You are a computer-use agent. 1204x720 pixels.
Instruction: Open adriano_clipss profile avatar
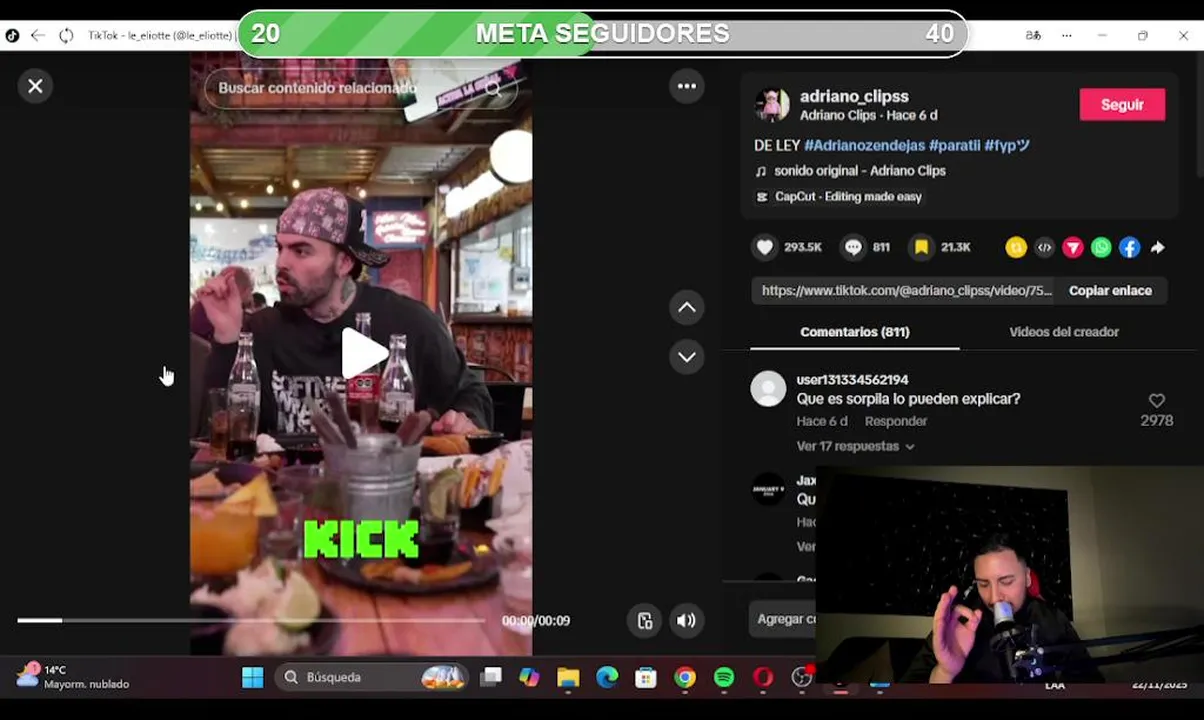[x=771, y=105]
